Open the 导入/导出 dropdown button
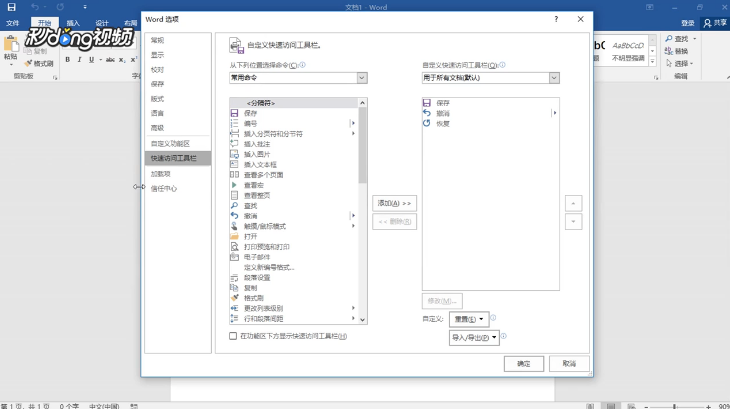The width and height of the screenshot is (730, 409). point(474,337)
